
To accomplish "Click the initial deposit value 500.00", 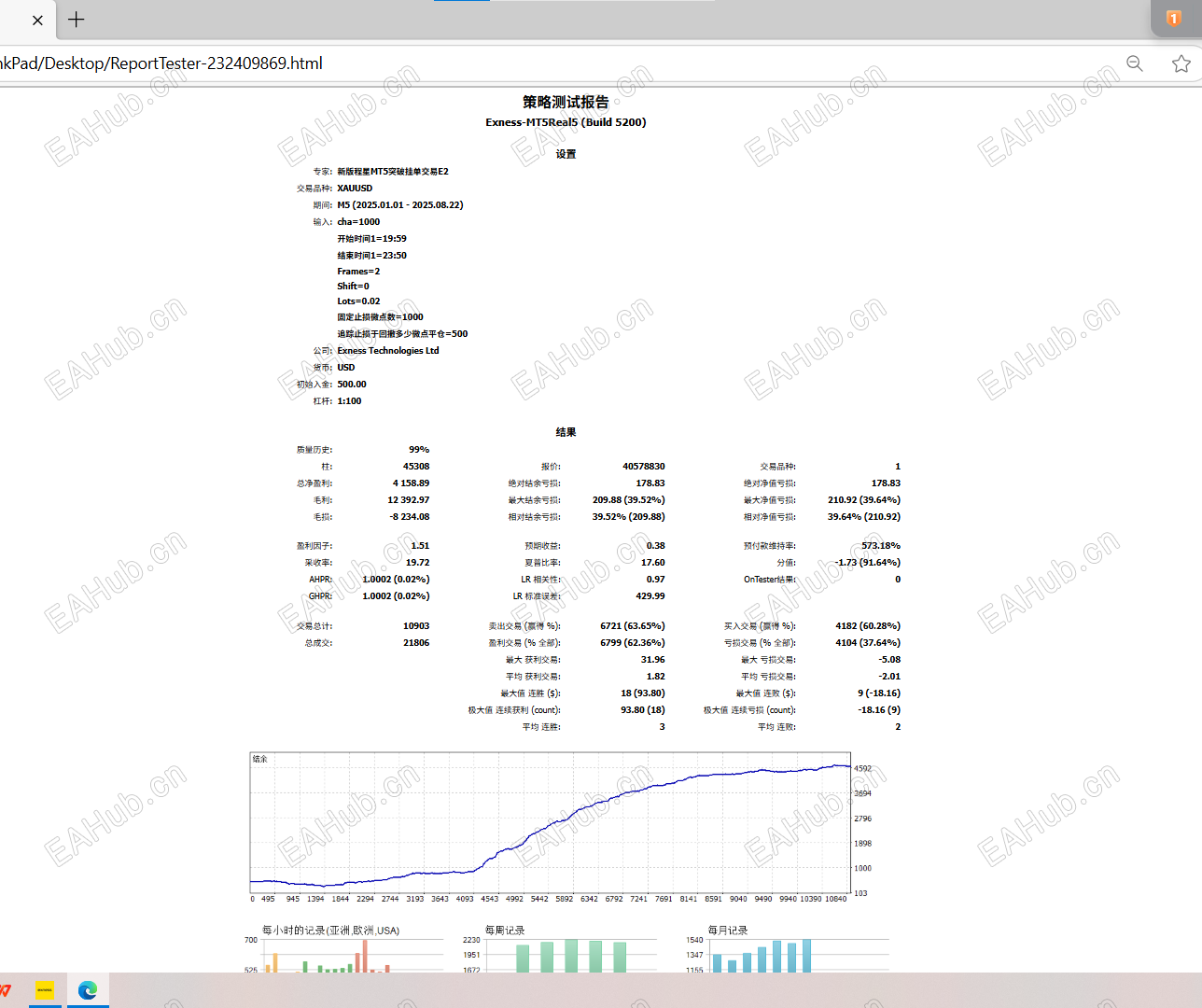I will (352, 385).
